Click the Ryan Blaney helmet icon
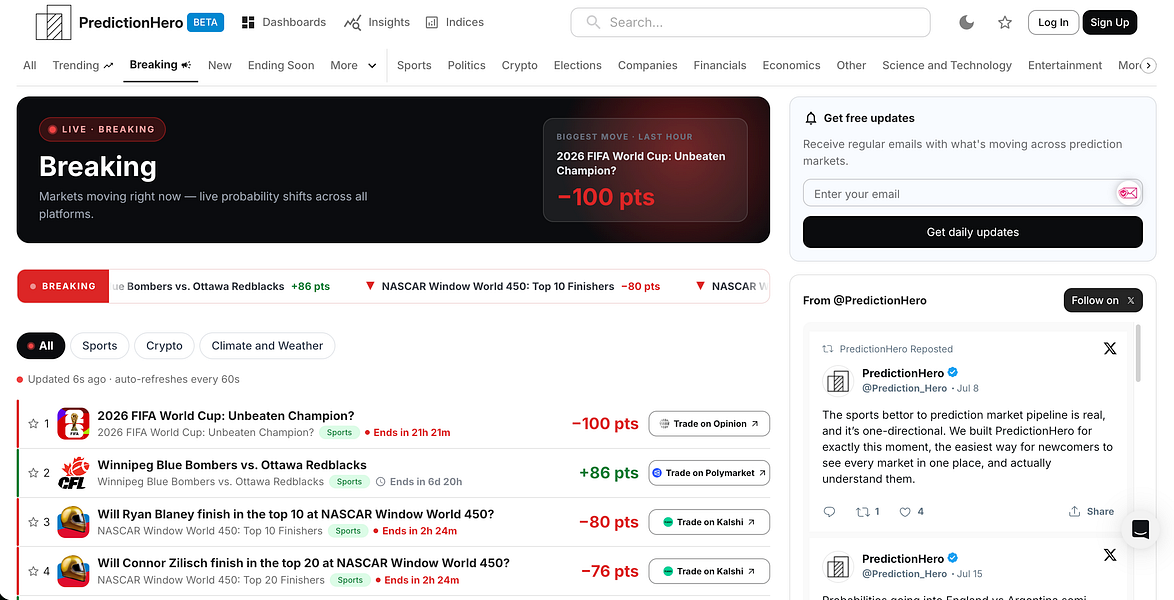Image resolution: width=1174 pixels, height=600 pixels. coord(73,521)
